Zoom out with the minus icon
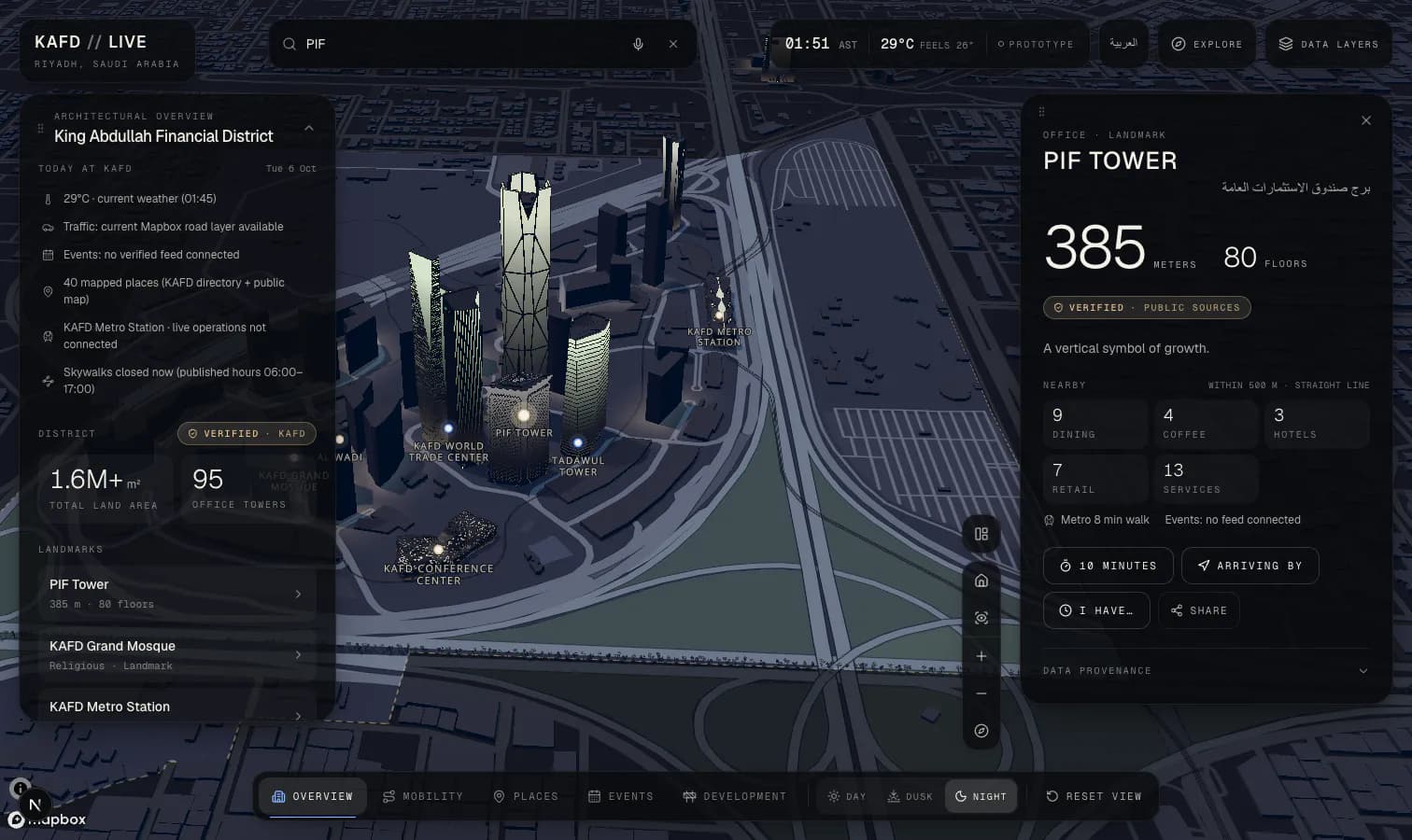This screenshot has height=840, width=1412. (981, 693)
